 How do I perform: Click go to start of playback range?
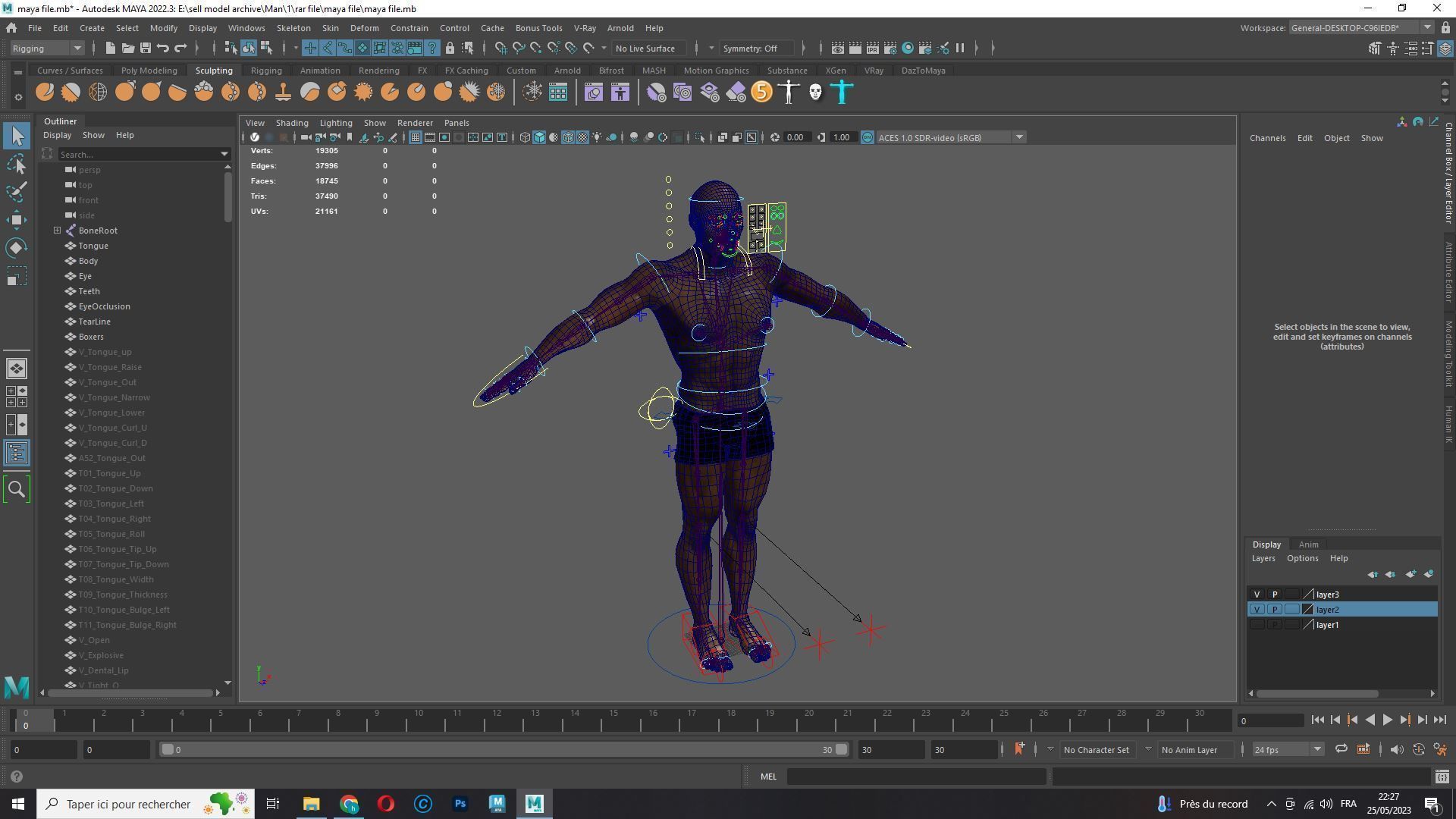[x=1317, y=720]
